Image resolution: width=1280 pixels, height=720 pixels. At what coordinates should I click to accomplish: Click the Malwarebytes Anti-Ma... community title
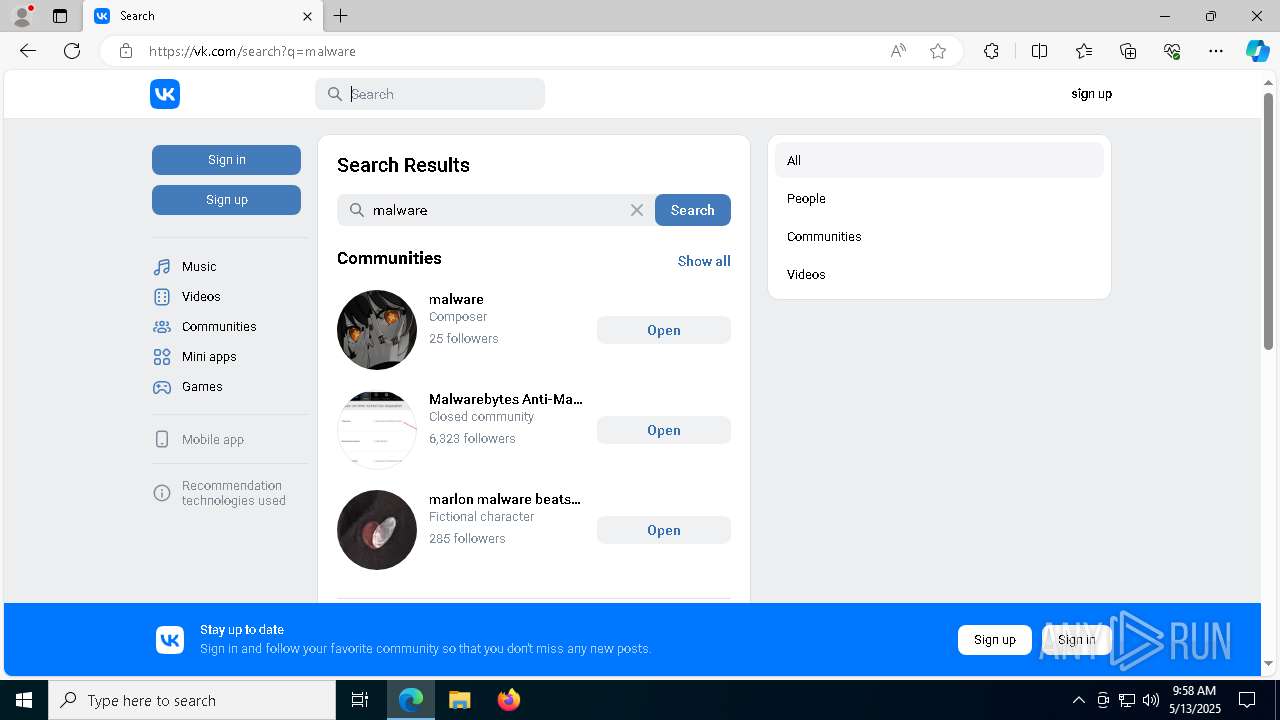[x=505, y=399]
